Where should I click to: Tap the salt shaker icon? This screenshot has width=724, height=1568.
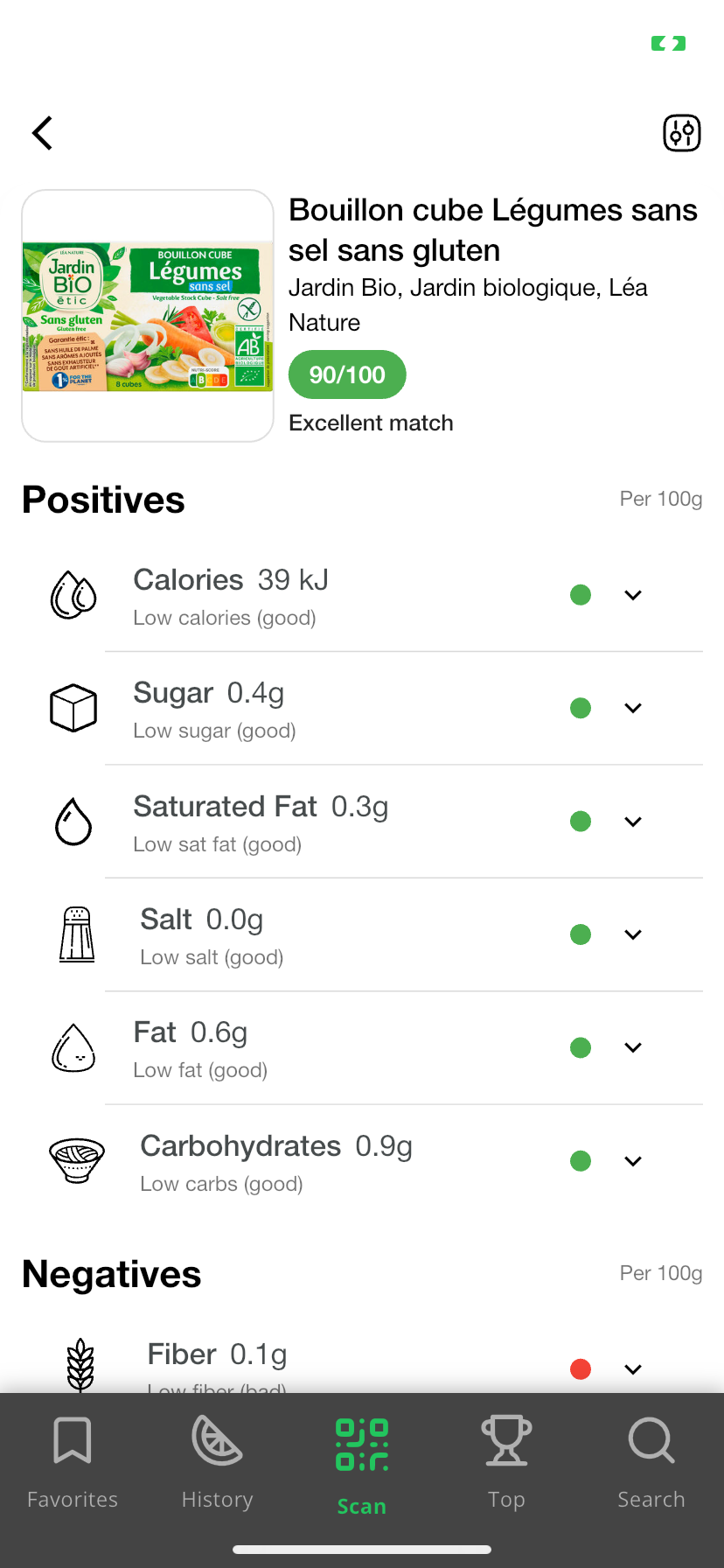pos(77,934)
